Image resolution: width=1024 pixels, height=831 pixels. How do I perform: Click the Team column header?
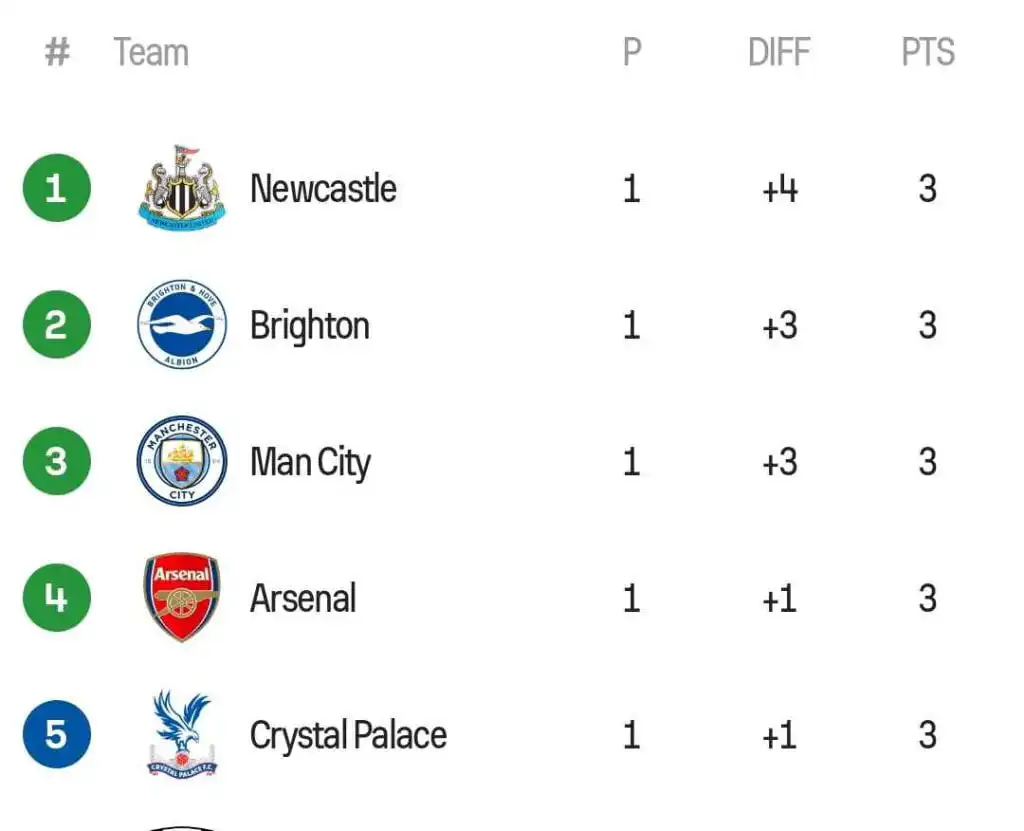[x=151, y=52]
